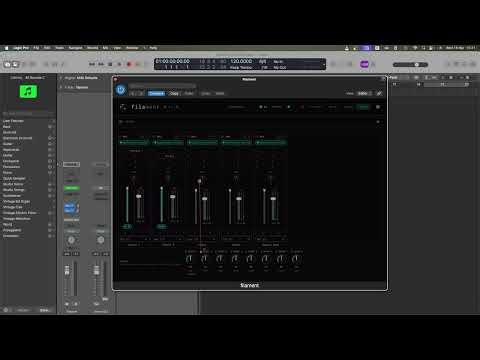Open the Apple menu
The height and width of the screenshot is (360, 480).
coord(6,48)
